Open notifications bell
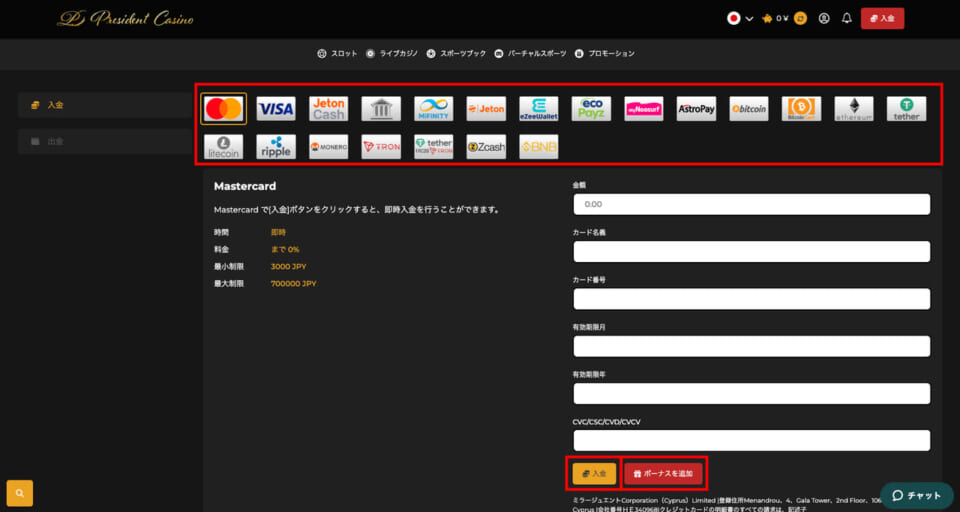 point(847,18)
